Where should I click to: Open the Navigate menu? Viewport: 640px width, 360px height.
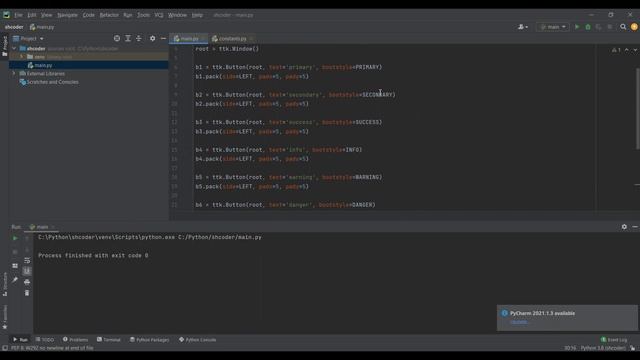[67, 15]
